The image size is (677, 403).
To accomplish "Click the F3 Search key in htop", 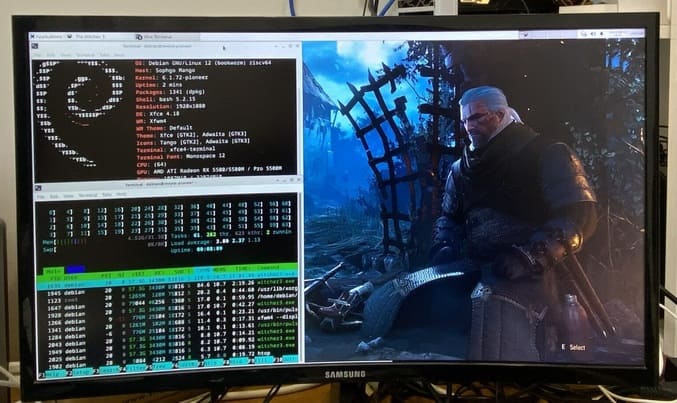I will coord(108,370).
